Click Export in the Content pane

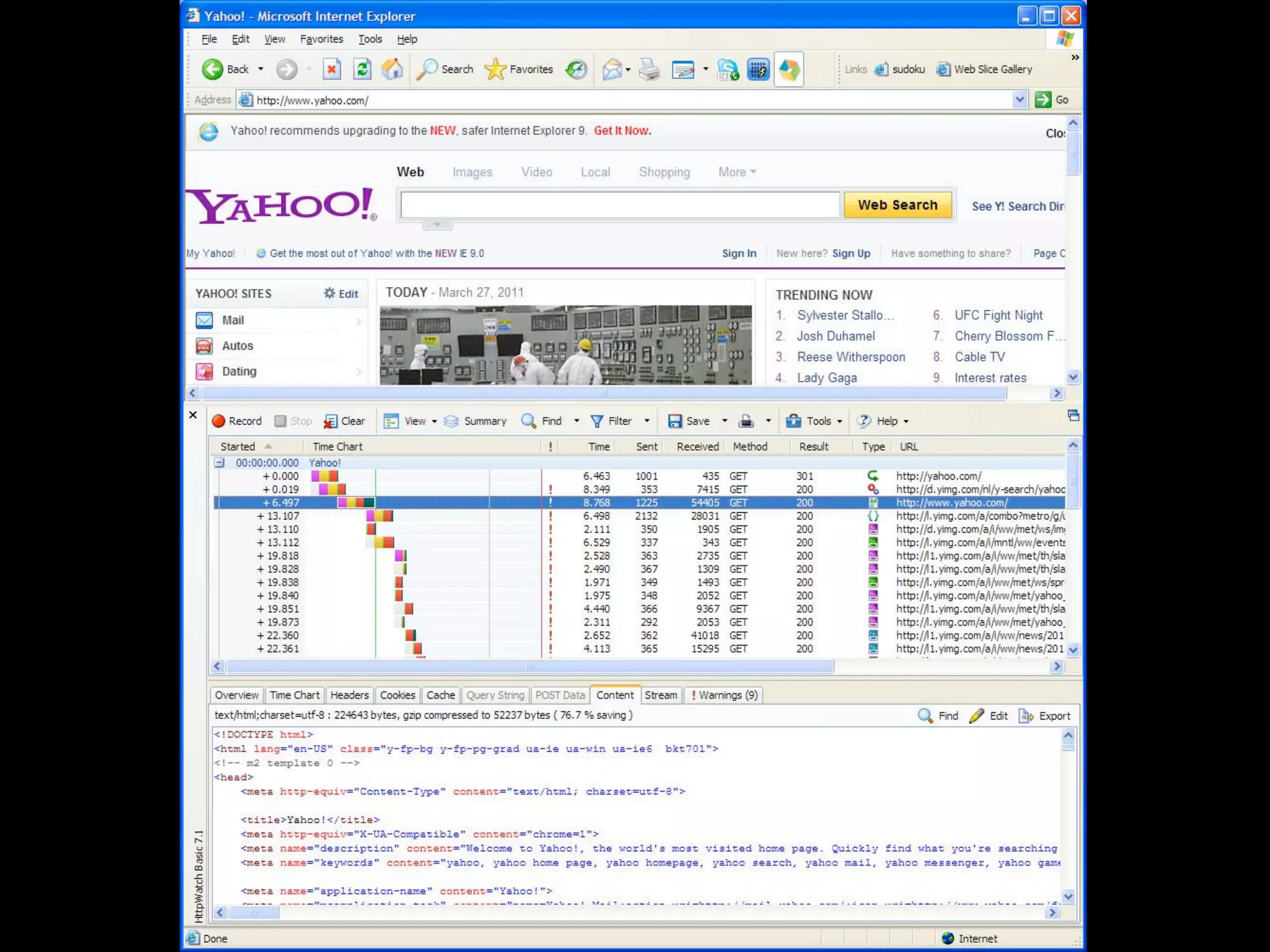click(x=1045, y=716)
